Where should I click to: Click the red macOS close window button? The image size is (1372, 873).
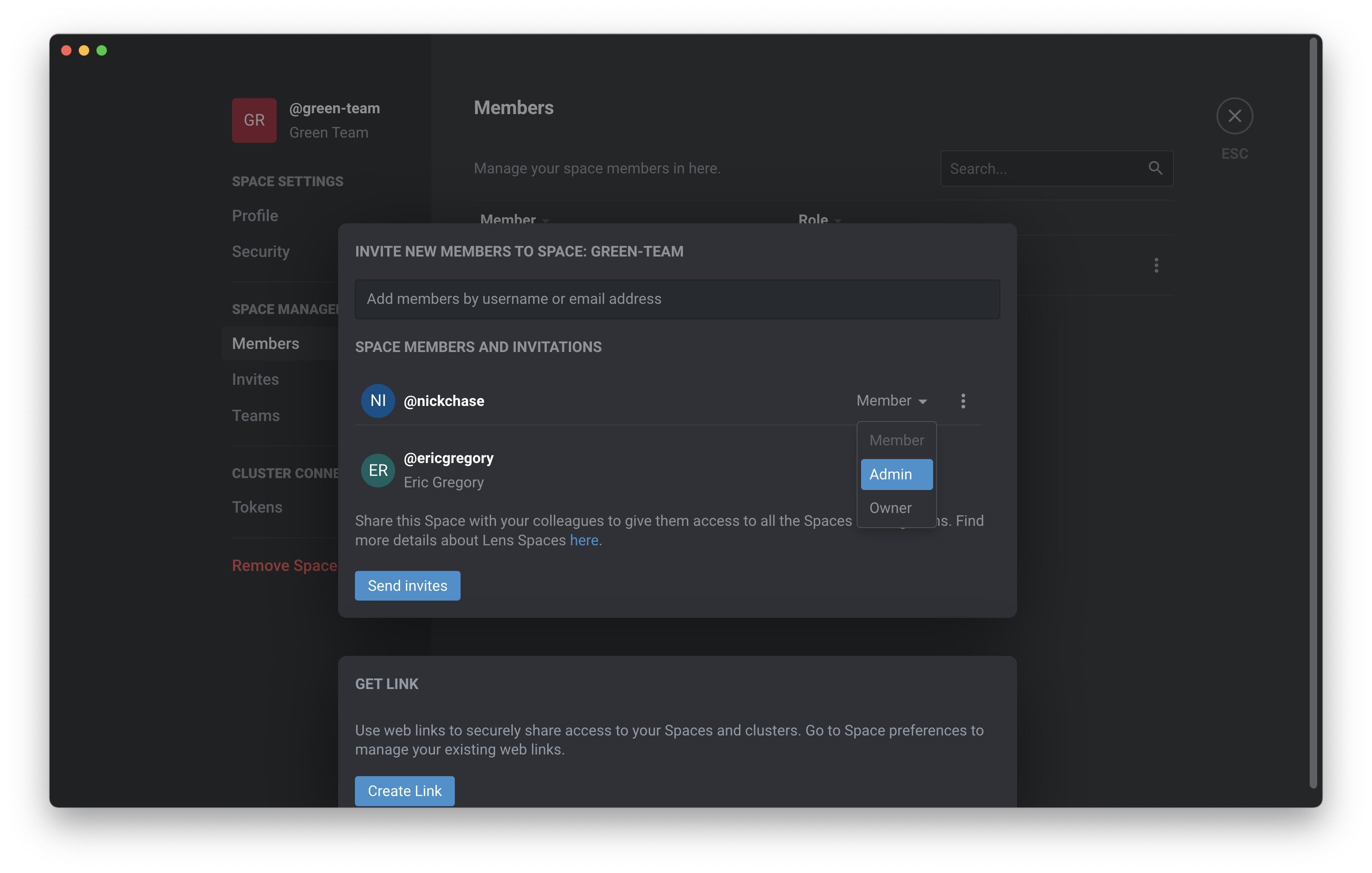pyautogui.click(x=66, y=51)
